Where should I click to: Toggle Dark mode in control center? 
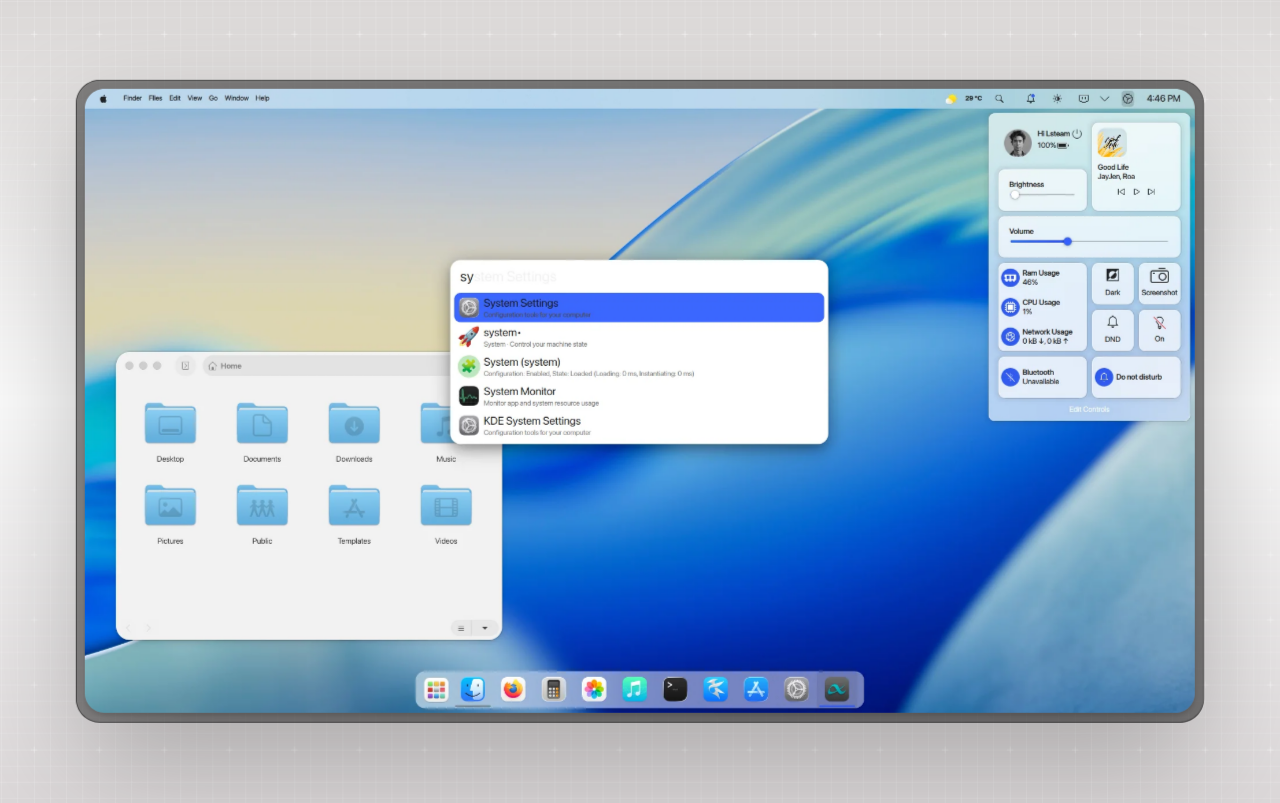pos(1112,283)
